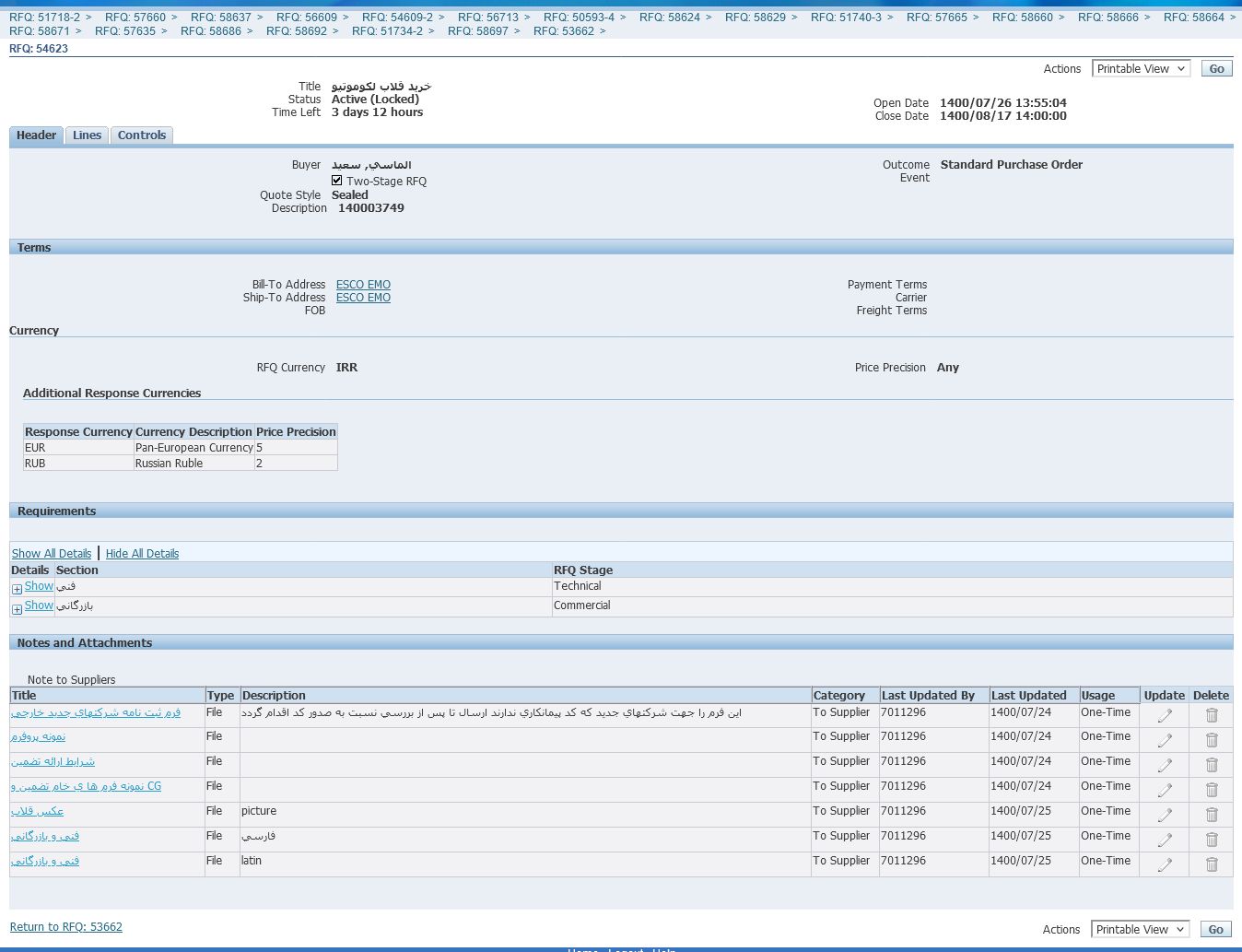Open the Ship-To Address ESCO EMO link
Screen dimensions: 1242x952
click(x=363, y=298)
